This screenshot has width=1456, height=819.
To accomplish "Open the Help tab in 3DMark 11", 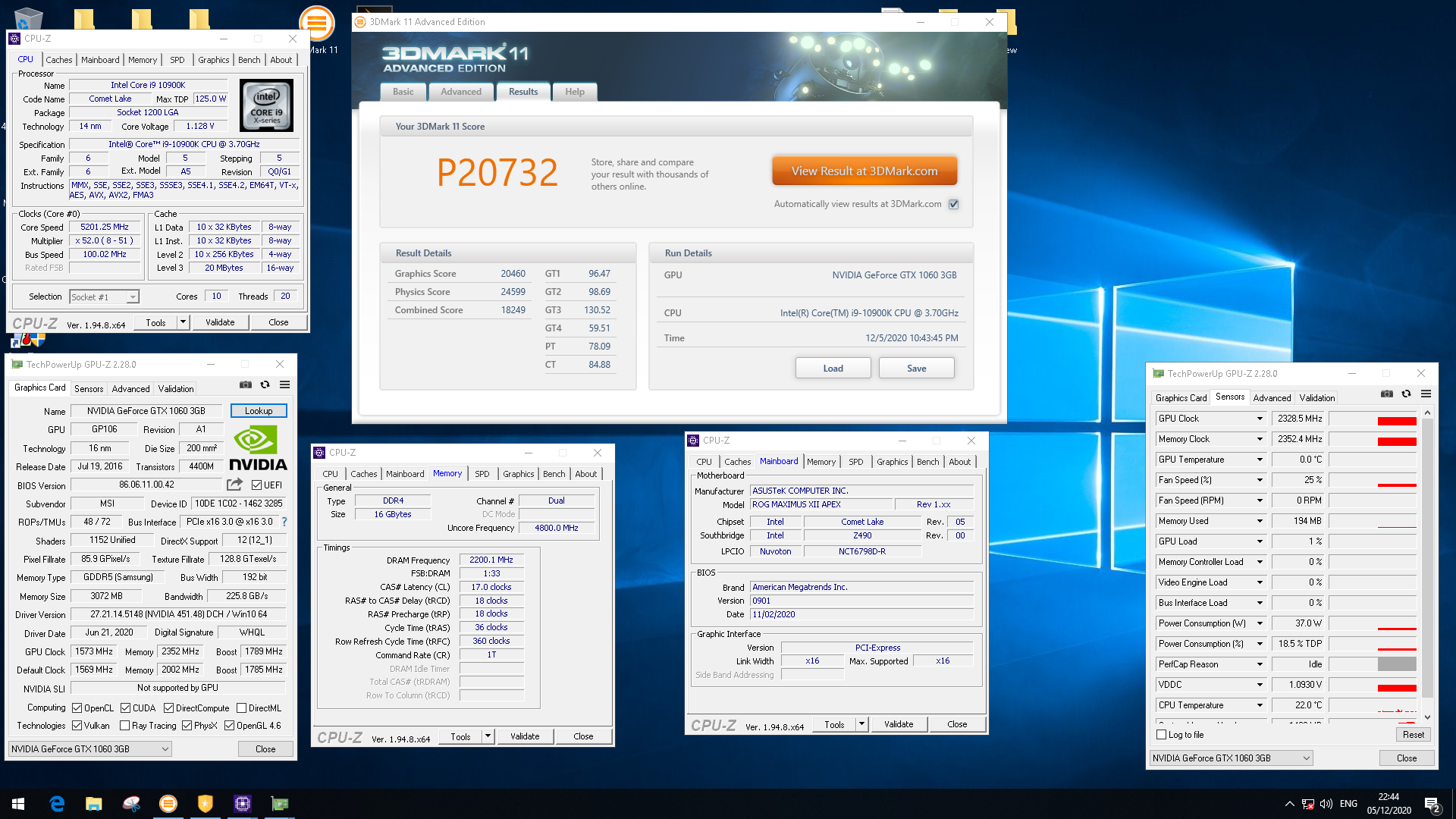I will 575,92.
